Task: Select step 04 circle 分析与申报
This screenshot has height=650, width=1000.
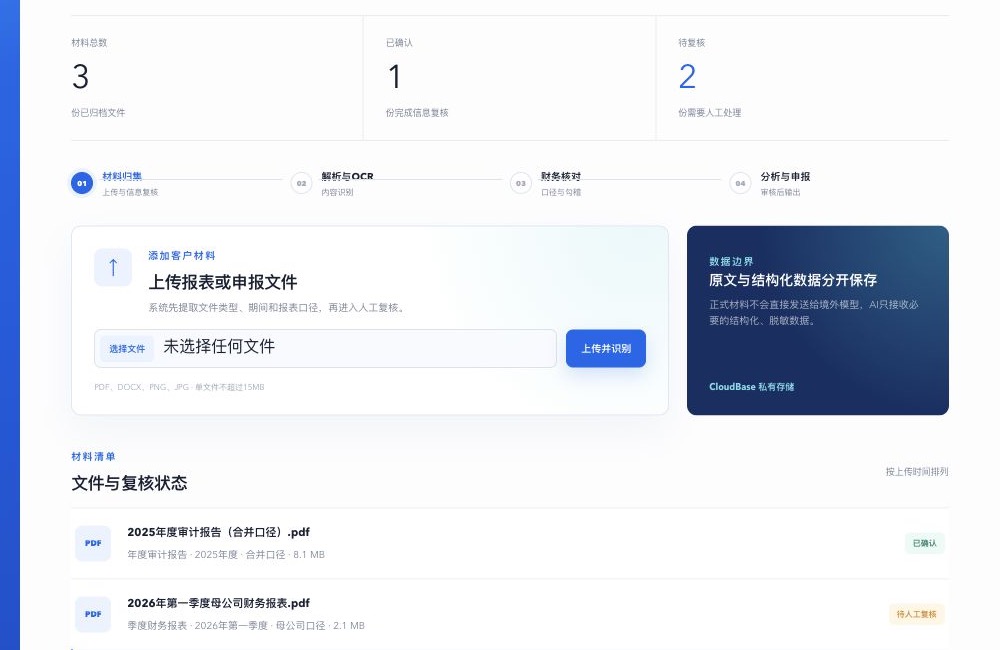Action: (x=740, y=183)
